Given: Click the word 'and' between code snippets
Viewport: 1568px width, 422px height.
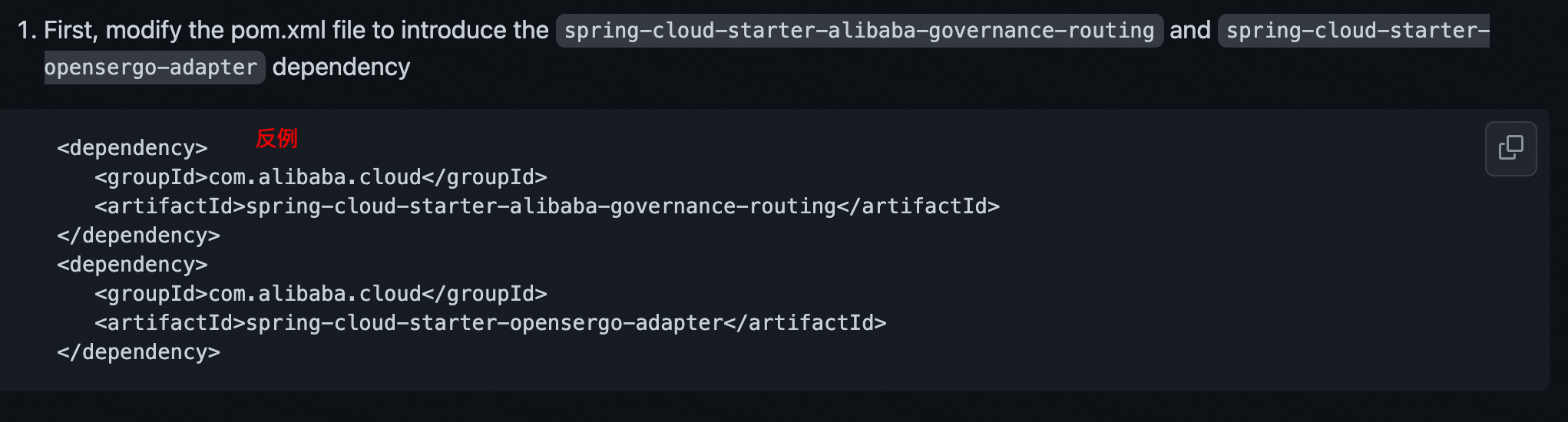Looking at the screenshot, I should [x=1189, y=30].
